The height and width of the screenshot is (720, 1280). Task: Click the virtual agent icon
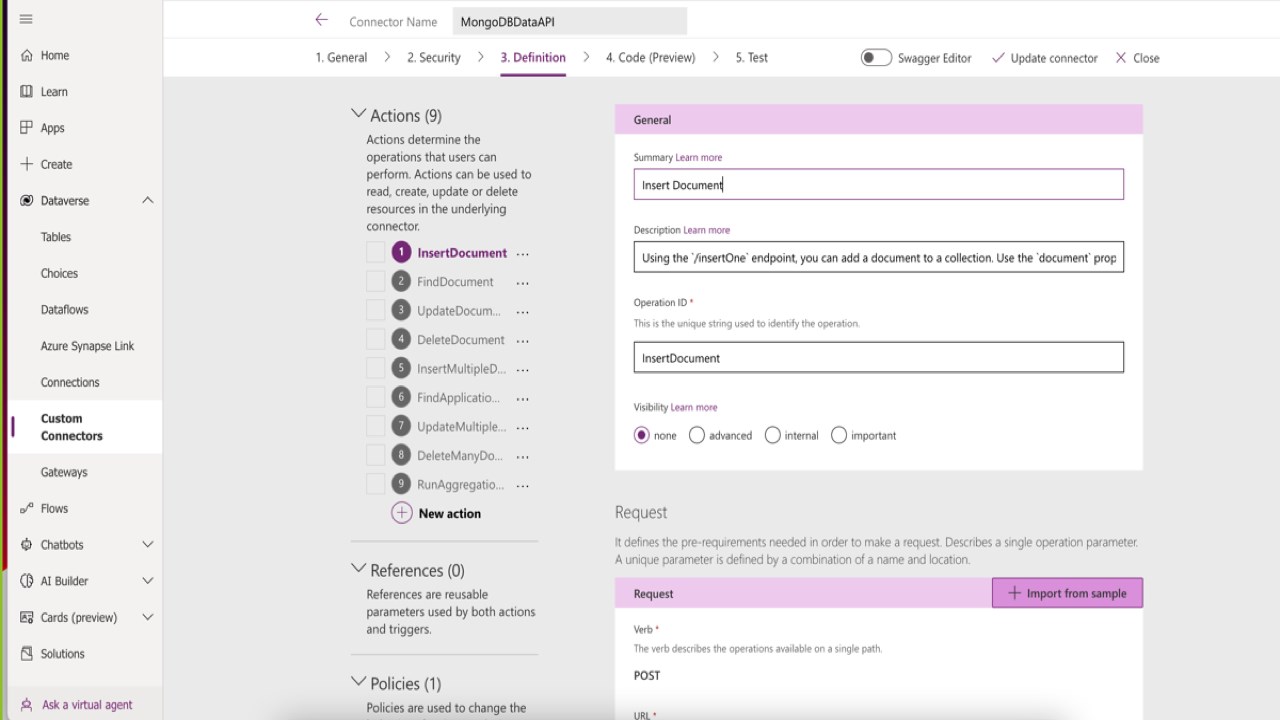coord(27,705)
